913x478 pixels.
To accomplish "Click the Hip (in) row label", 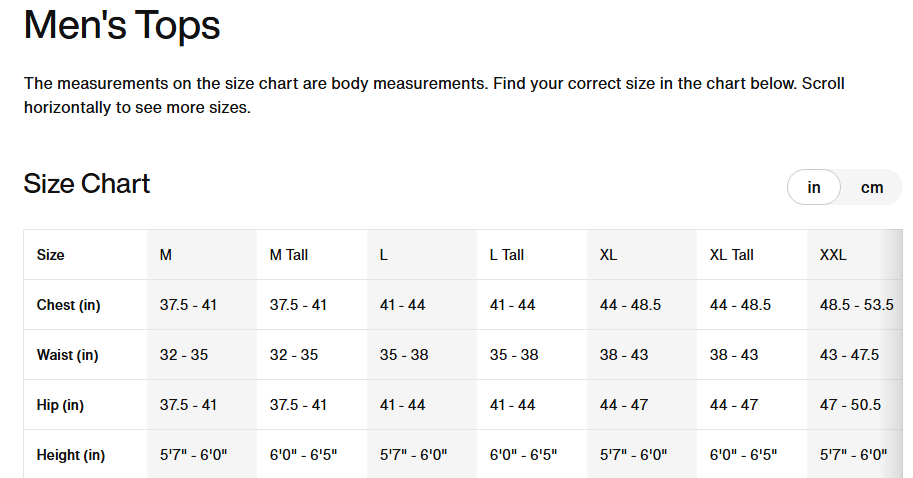I will pos(60,405).
